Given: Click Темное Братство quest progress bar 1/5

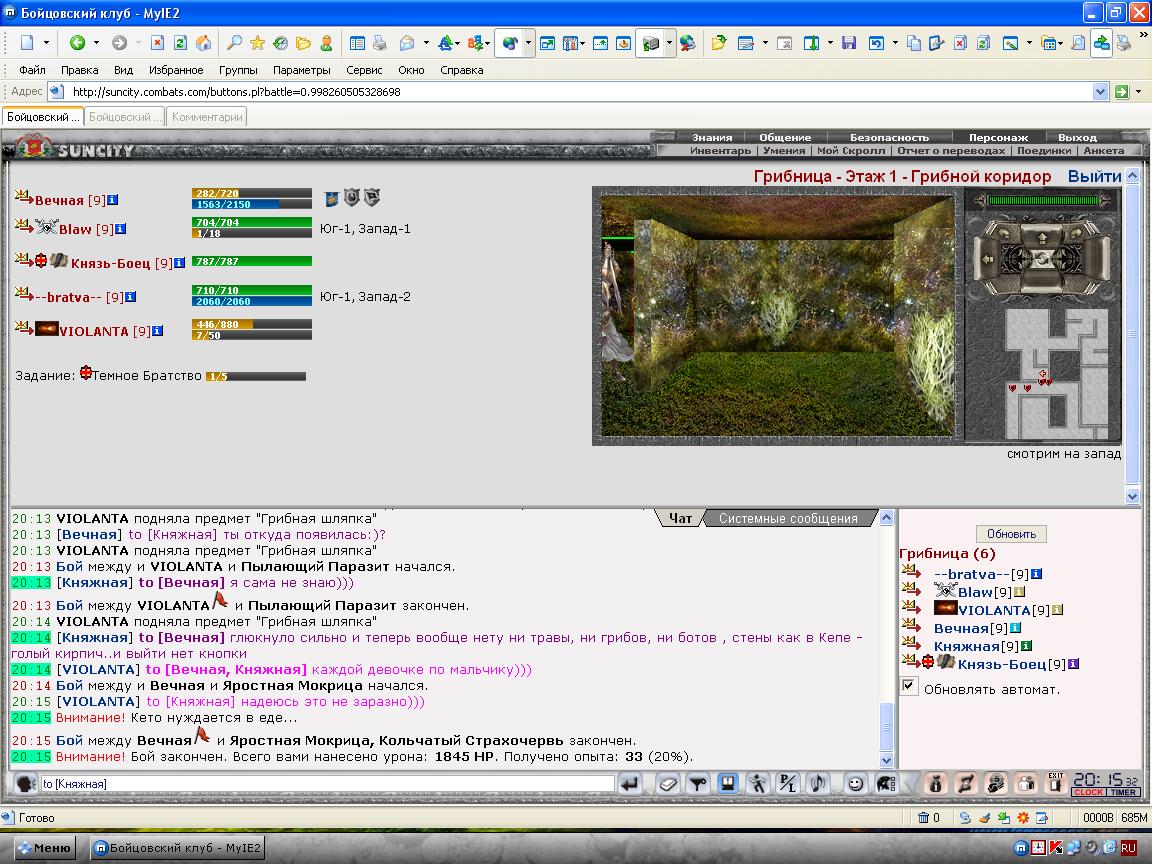Looking at the screenshot, I should [256, 376].
